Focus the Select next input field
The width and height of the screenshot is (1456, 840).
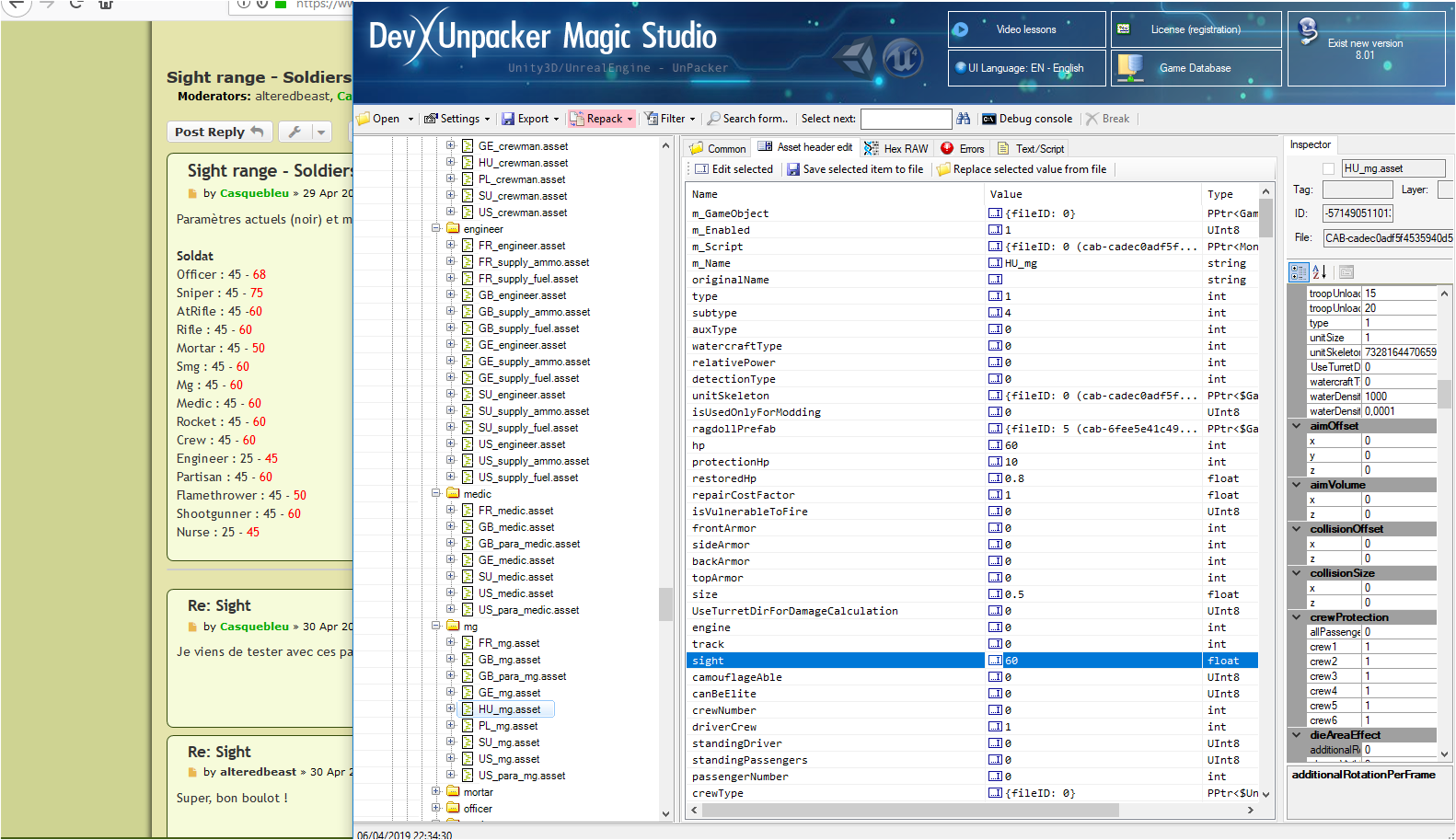click(906, 119)
